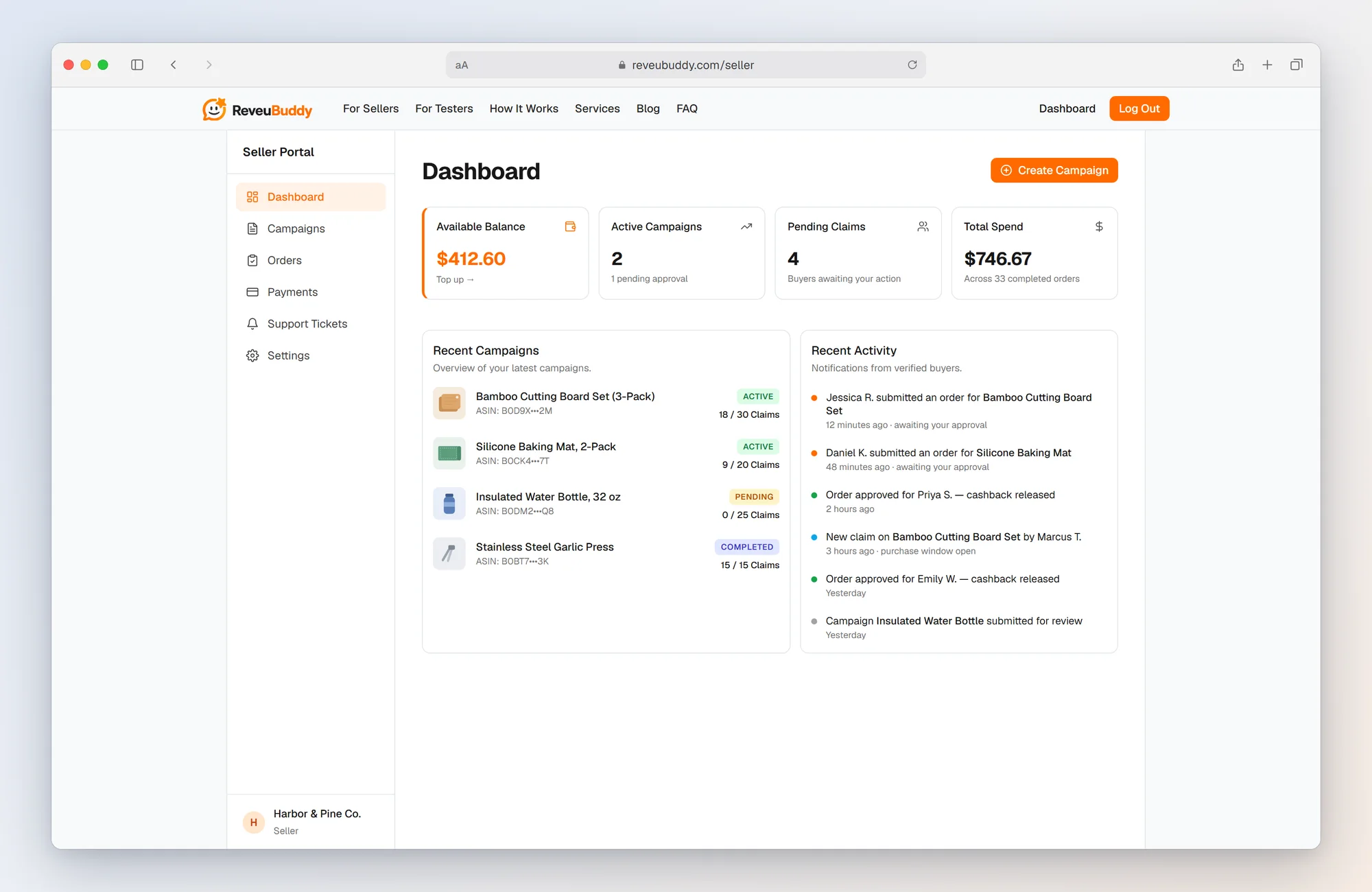This screenshot has width=1372, height=892.
Task: Open the Silicone Baking Mat thumbnail
Action: click(449, 454)
